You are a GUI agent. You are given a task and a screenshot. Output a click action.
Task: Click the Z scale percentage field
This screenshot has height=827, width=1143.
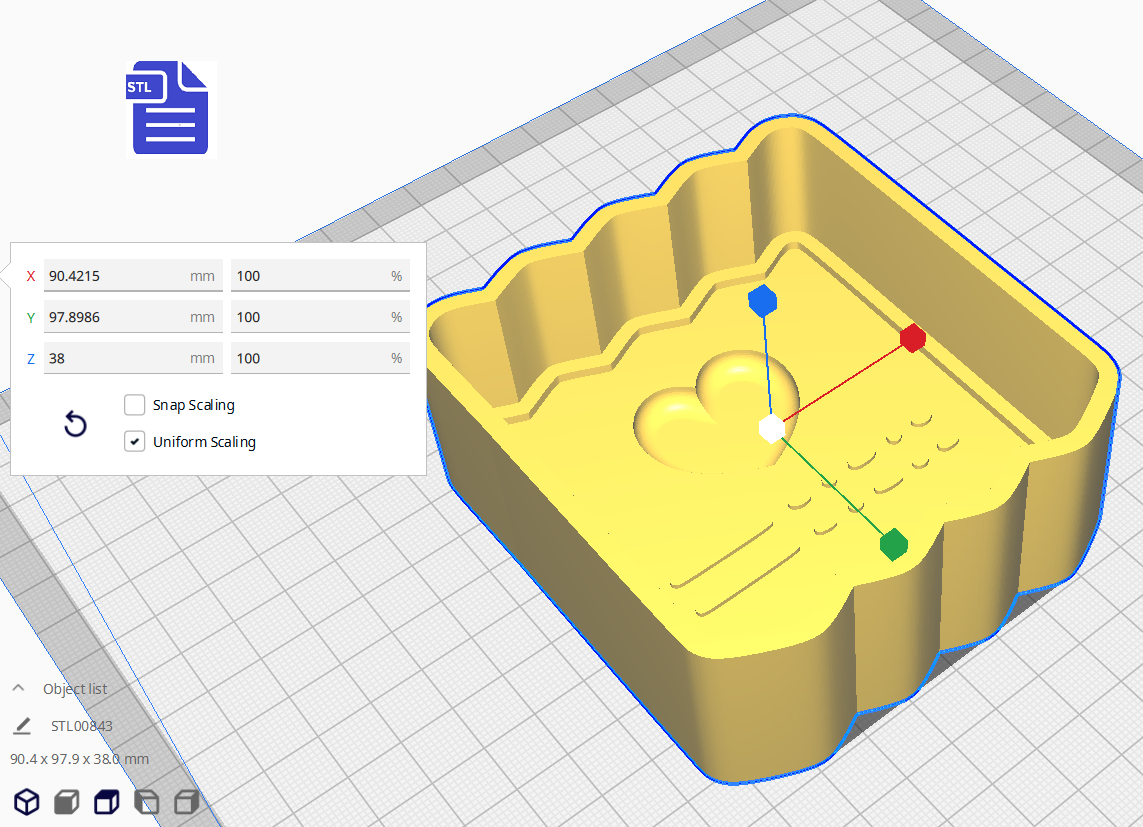310,358
